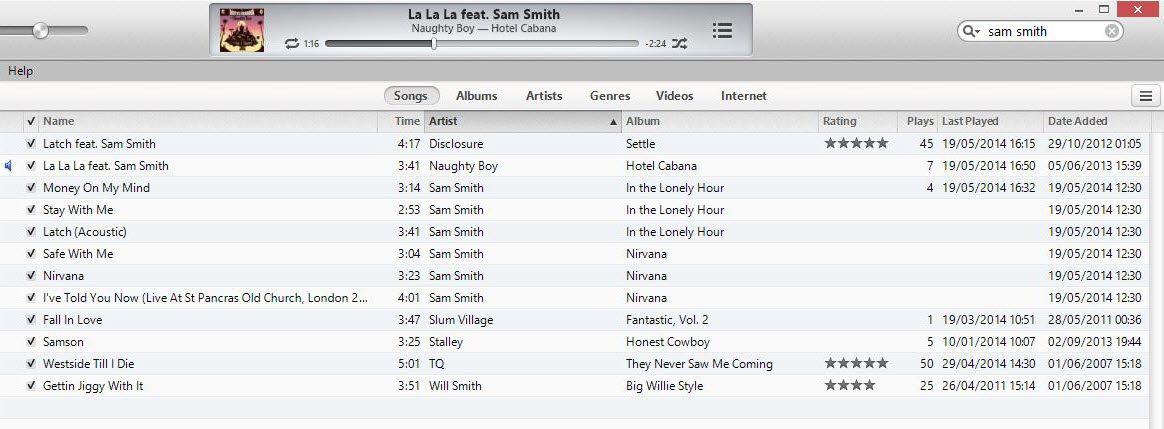This screenshot has height=429, width=1164.
Task: Uncheck the Nirvana song checkbox
Action: click(x=30, y=276)
